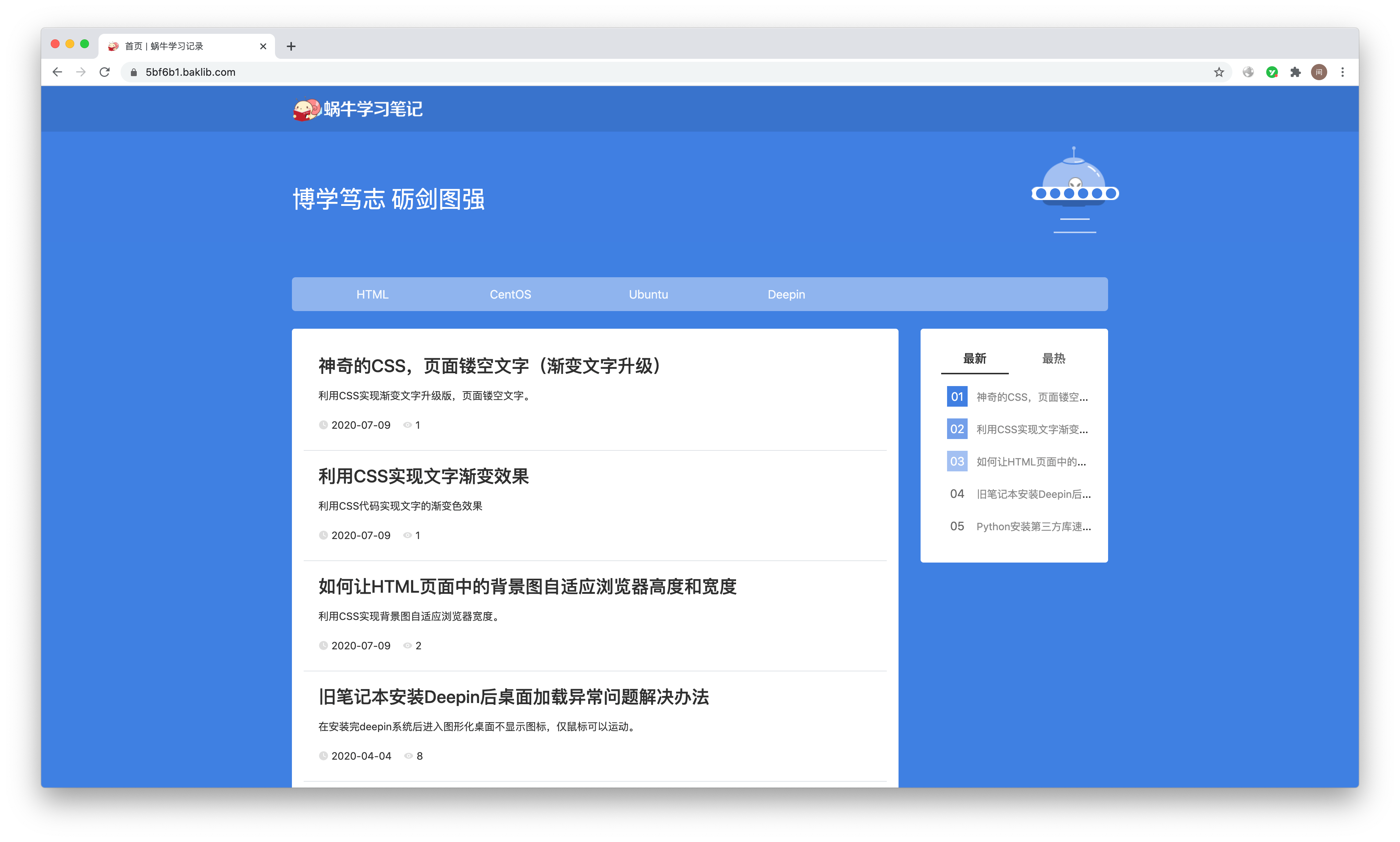1400x842 pixels.
Task: Select the HTML category tab
Action: (372, 295)
